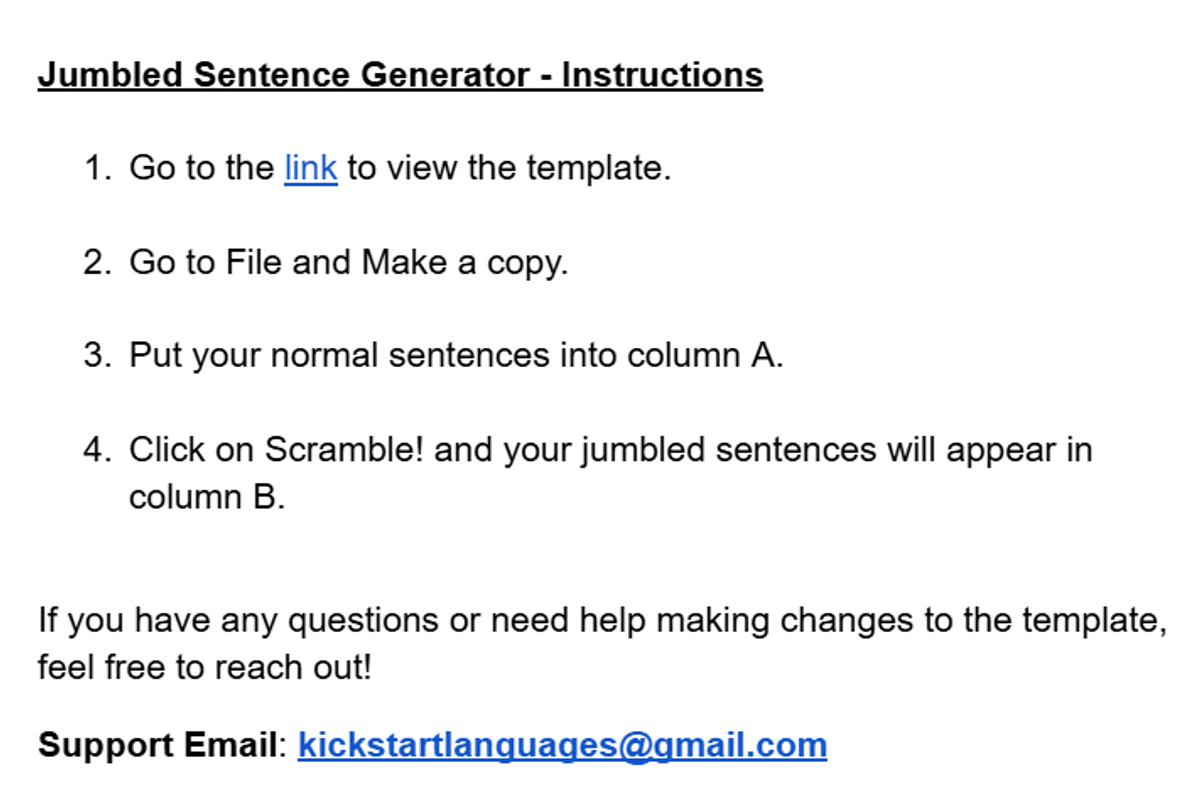Click the word "Instructions" in the title

[661, 75]
